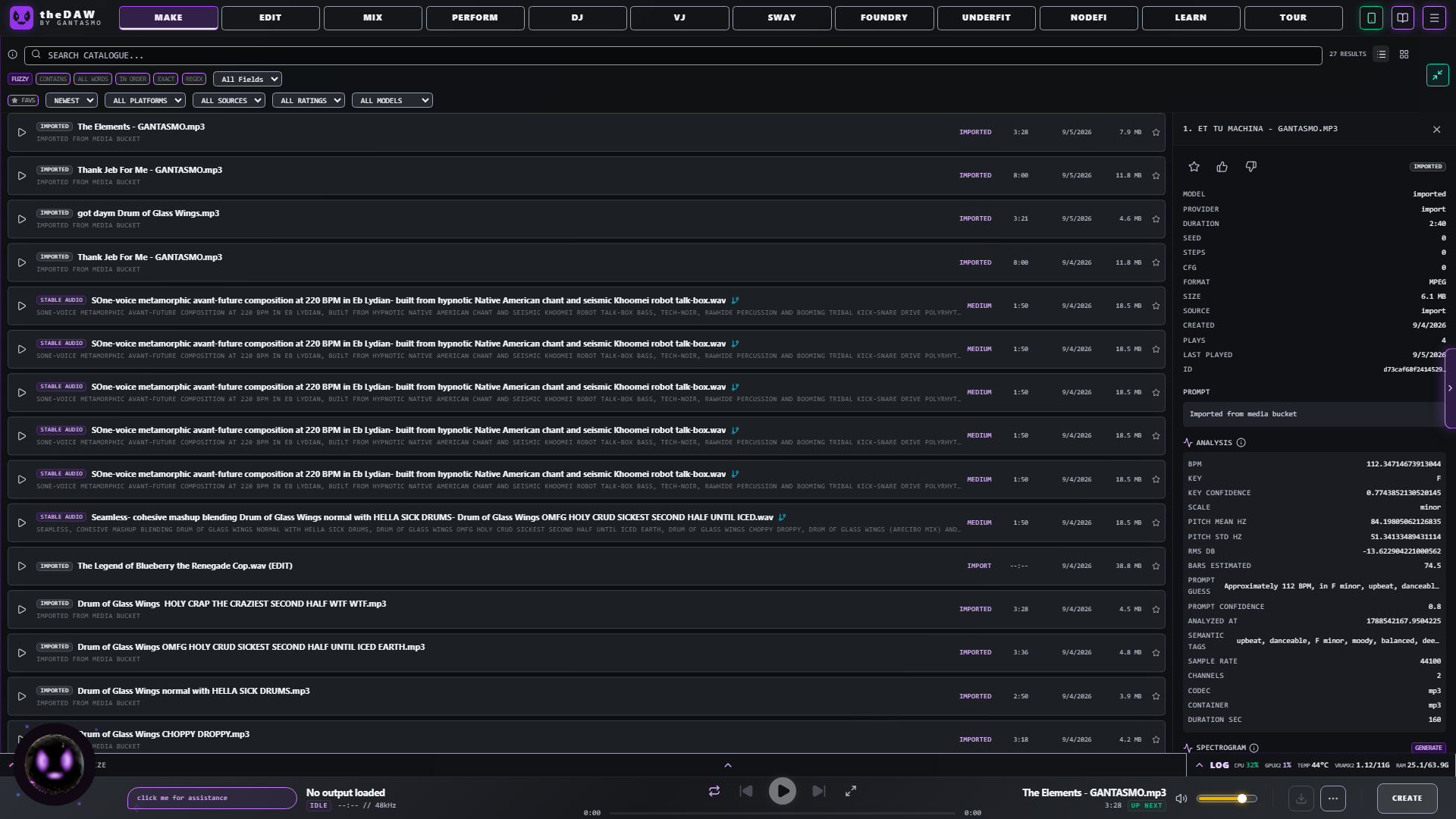Open mobile view icon in header

point(1371,17)
